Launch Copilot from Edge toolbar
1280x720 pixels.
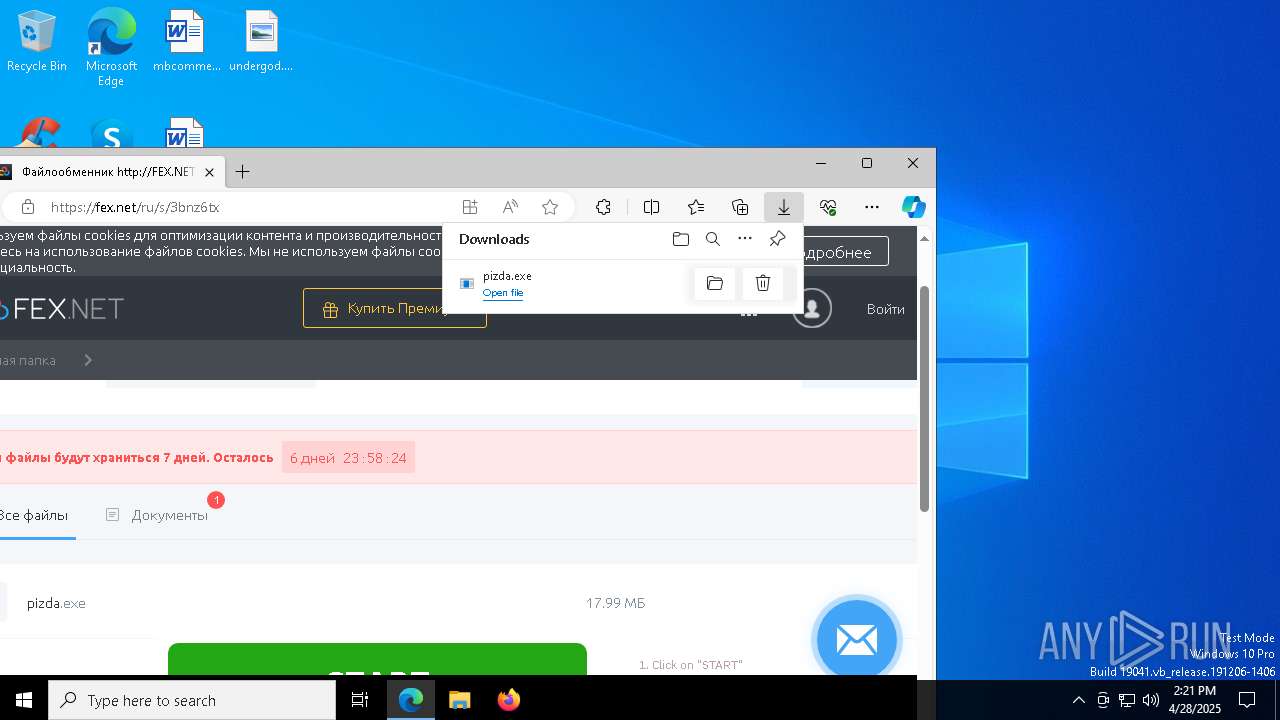[914, 207]
